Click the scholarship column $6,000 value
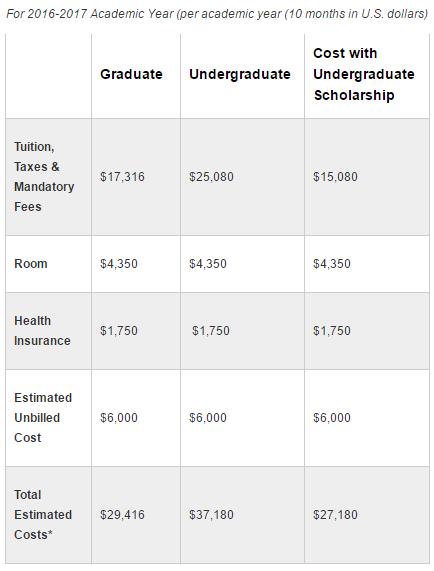This screenshot has height=571, width=434. [x=332, y=418]
